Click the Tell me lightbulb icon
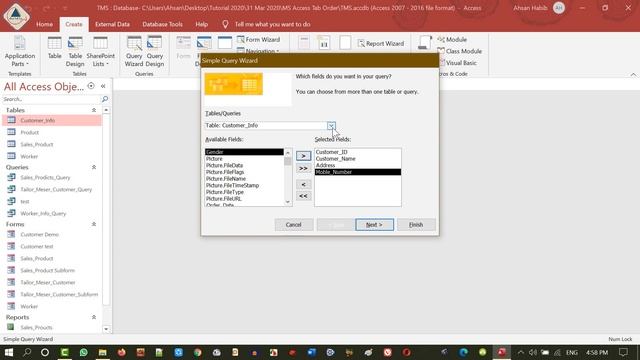Viewport: 640px width, 360px height. click(x=225, y=24)
